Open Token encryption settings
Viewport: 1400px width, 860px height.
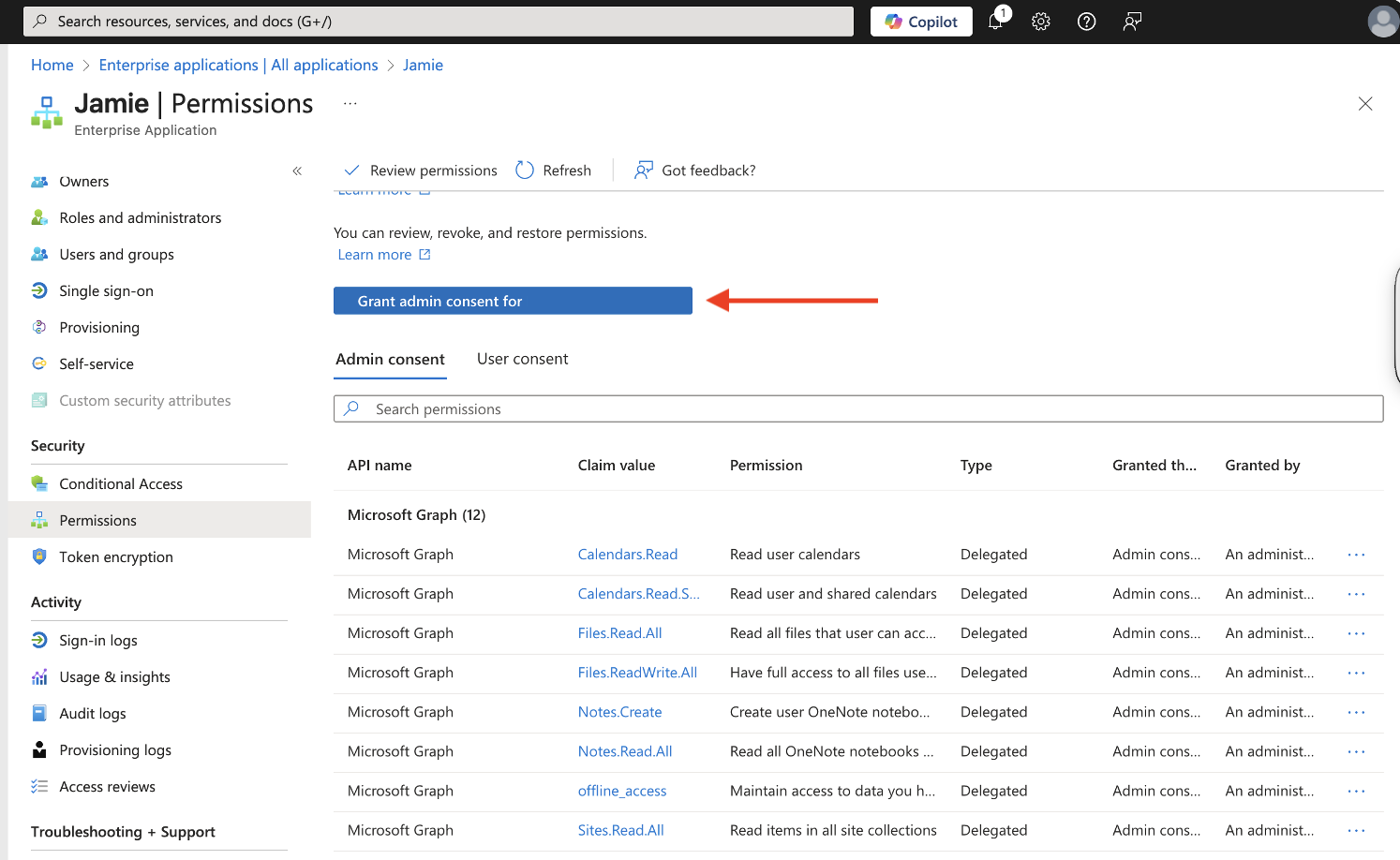115,556
